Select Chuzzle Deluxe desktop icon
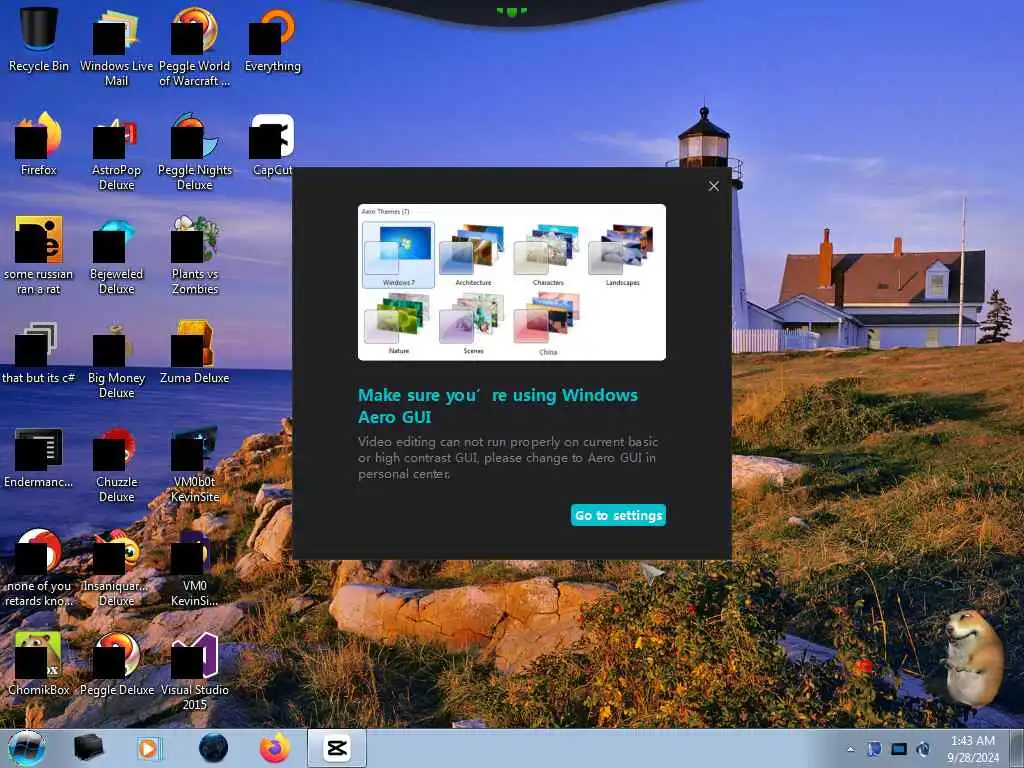This screenshot has height=768, width=1024. coord(116,464)
